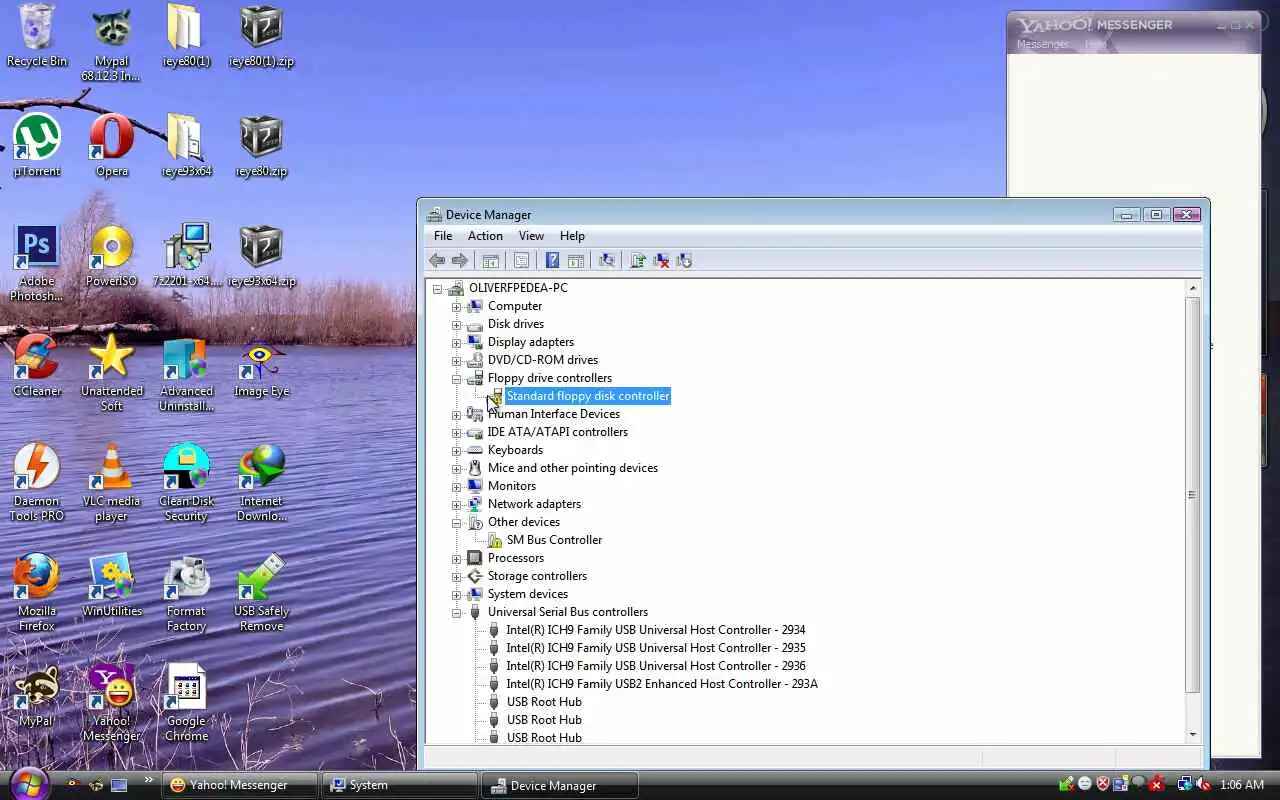
Task: Select the WinUtilities desktop shortcut
Action: 112,586
